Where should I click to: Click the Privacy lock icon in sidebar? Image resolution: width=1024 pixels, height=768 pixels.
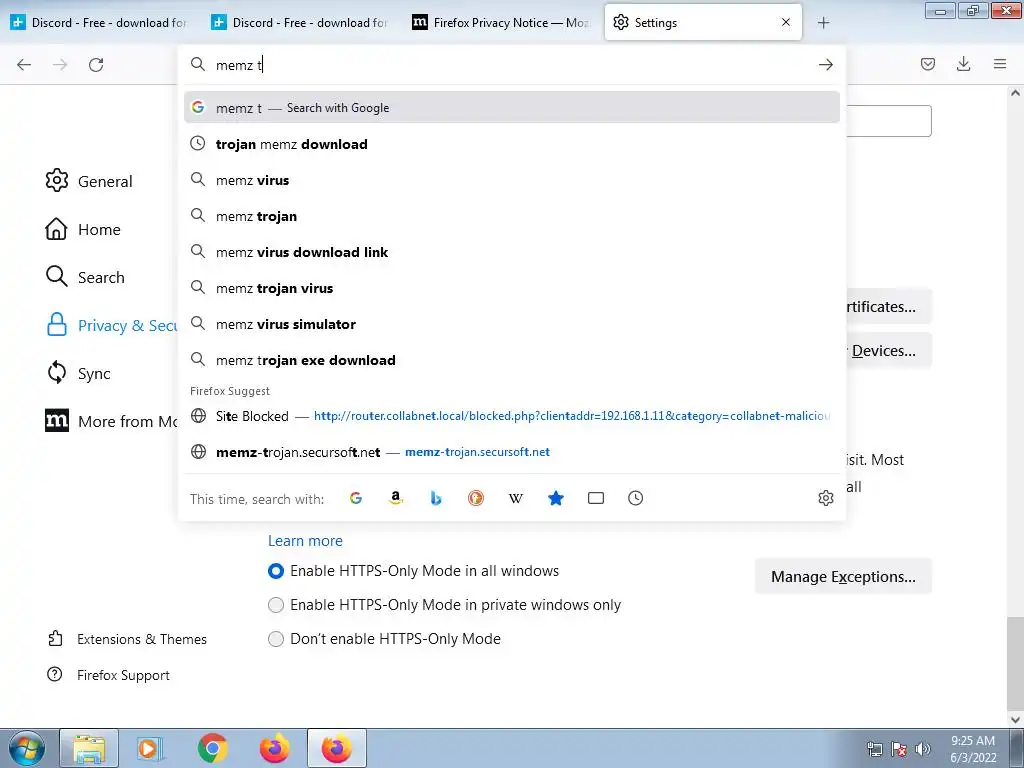pyautogui.click(x=57, y=325)
